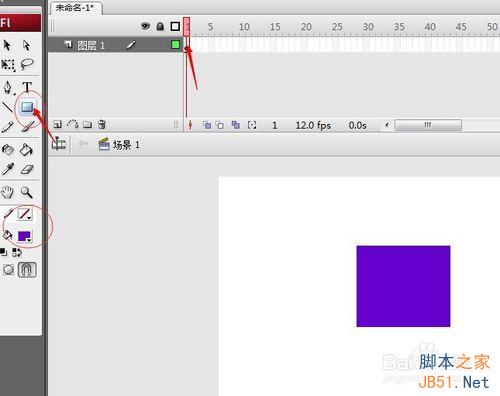Select the Paint Bucket tool
The width and height of the screenshot is (500, 396).
tap(26, 150)
